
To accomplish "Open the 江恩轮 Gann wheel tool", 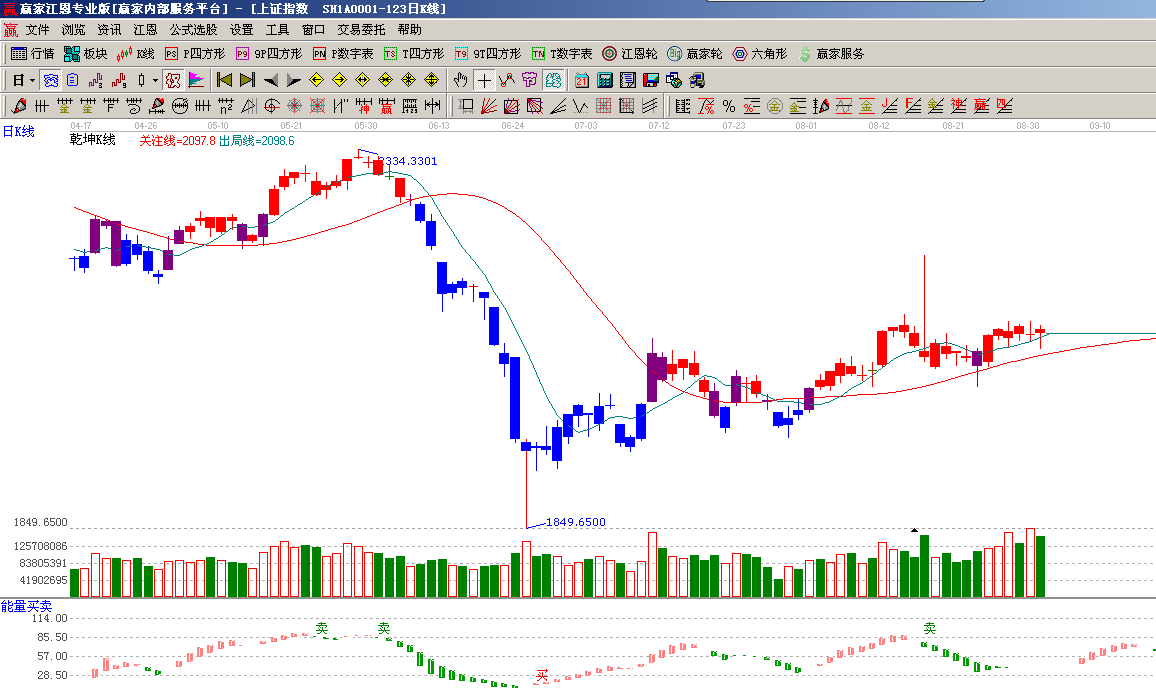I will pos(630,54).
